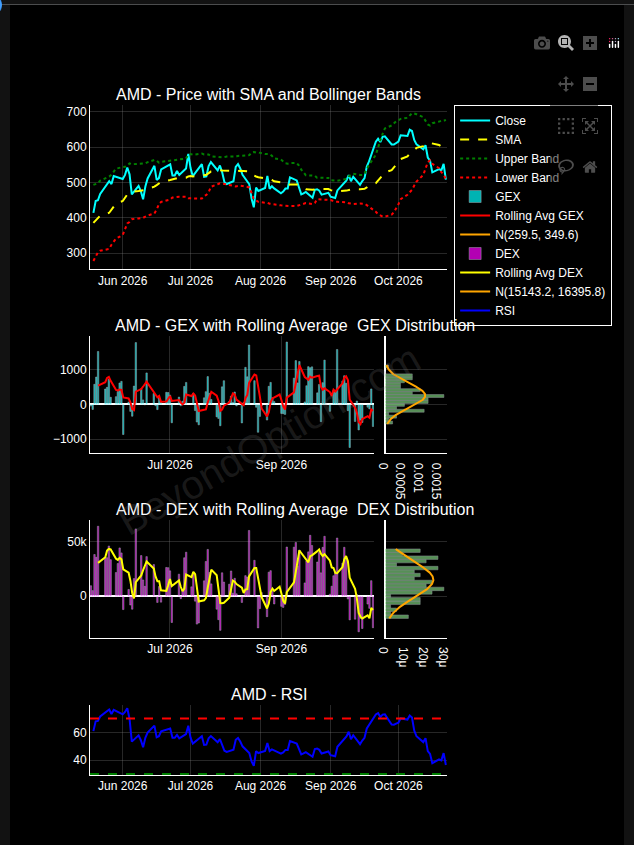Screen dimensions: 634x845
Task: Toggle Rolling Avg GEX legend entry
Action: [539, 216]
